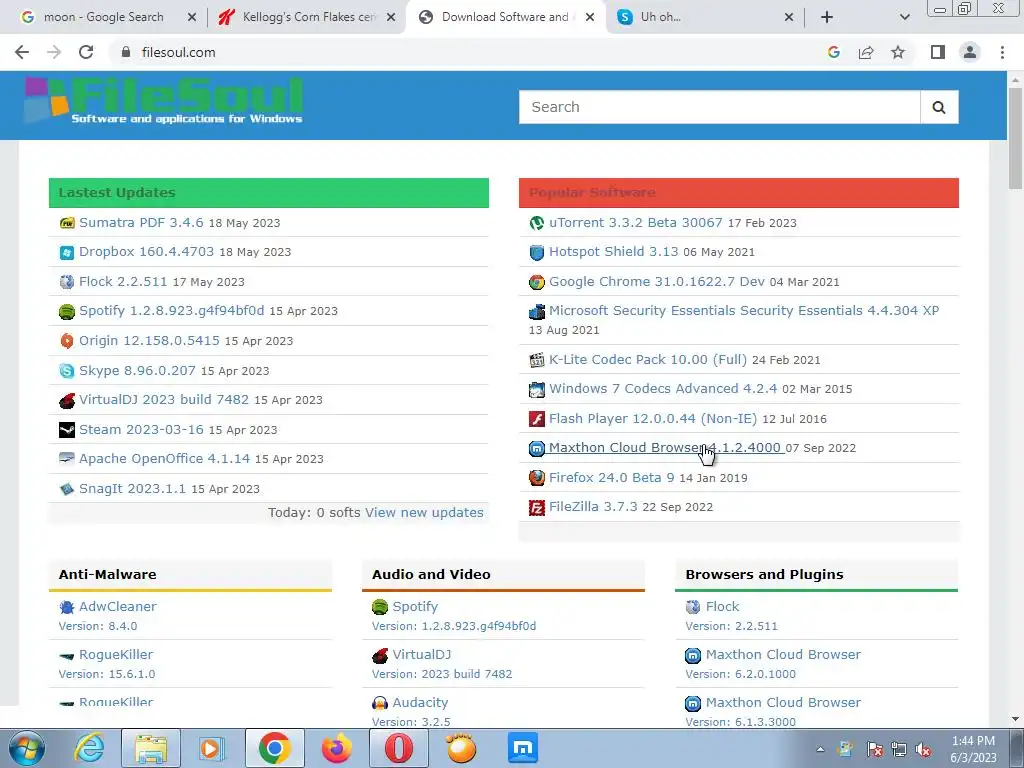Open the Windows Start menu
This screenshot has height=768, width=1024.
[27, 748]
